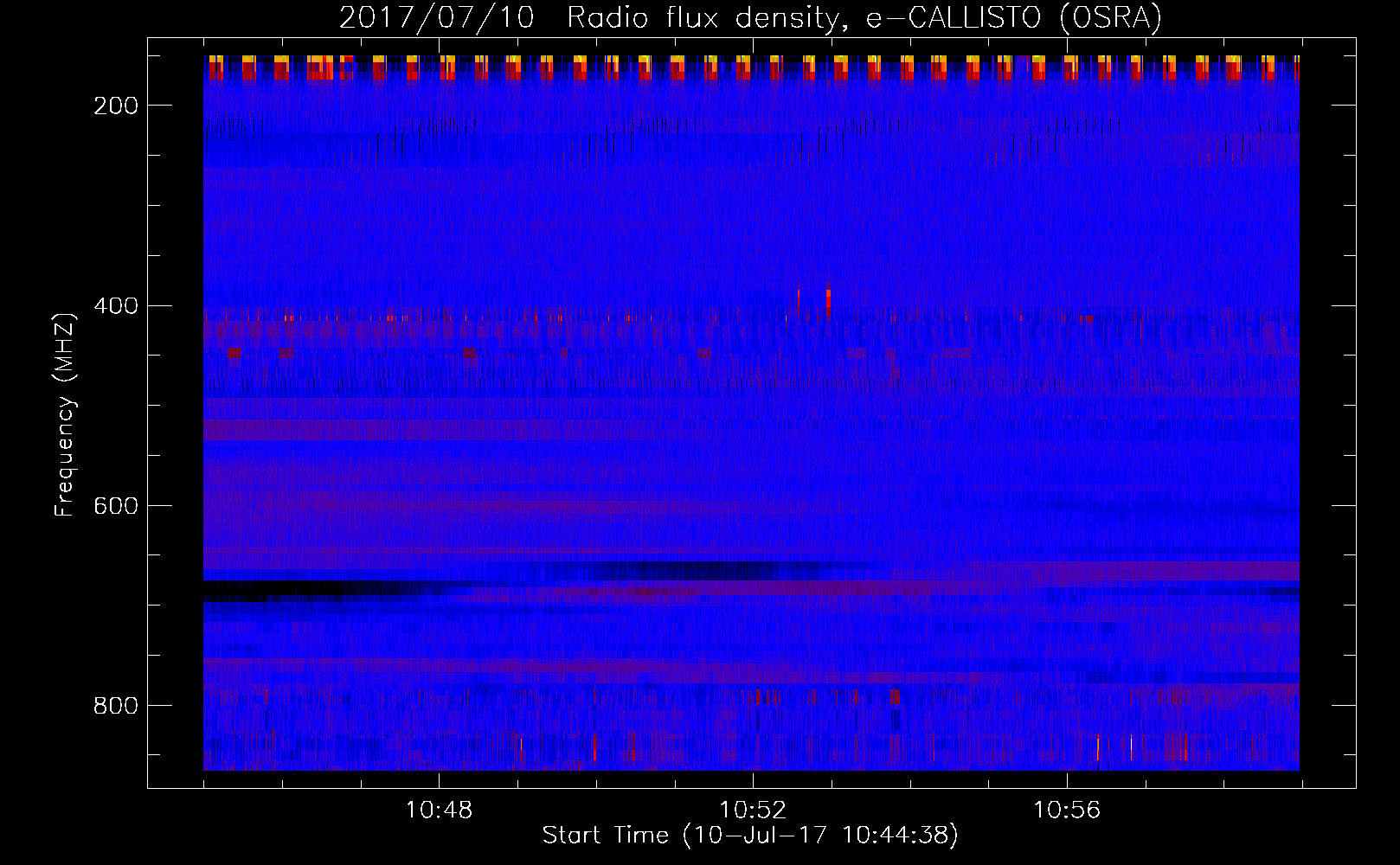Click the 800 frequency axis label
The image size is (1400, 865).
click(115, 706)
